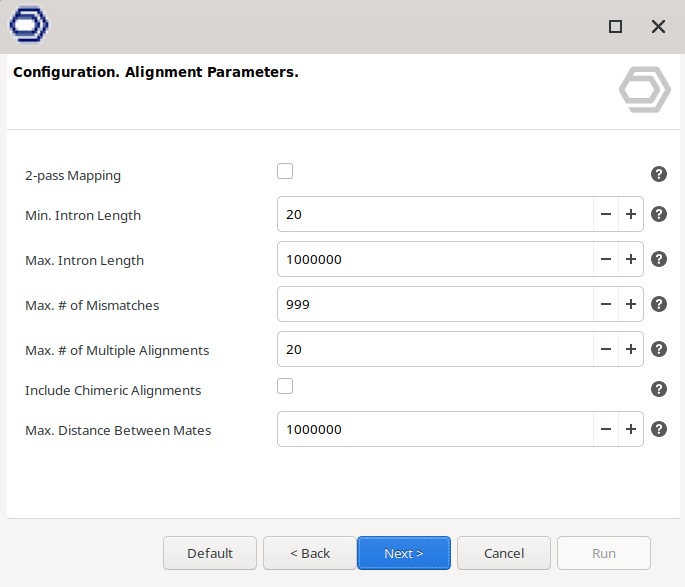Click help icon for 2-pass Mapping
Image resolution: width=685 pixels, height=587 pixels.
pos(659,175)
